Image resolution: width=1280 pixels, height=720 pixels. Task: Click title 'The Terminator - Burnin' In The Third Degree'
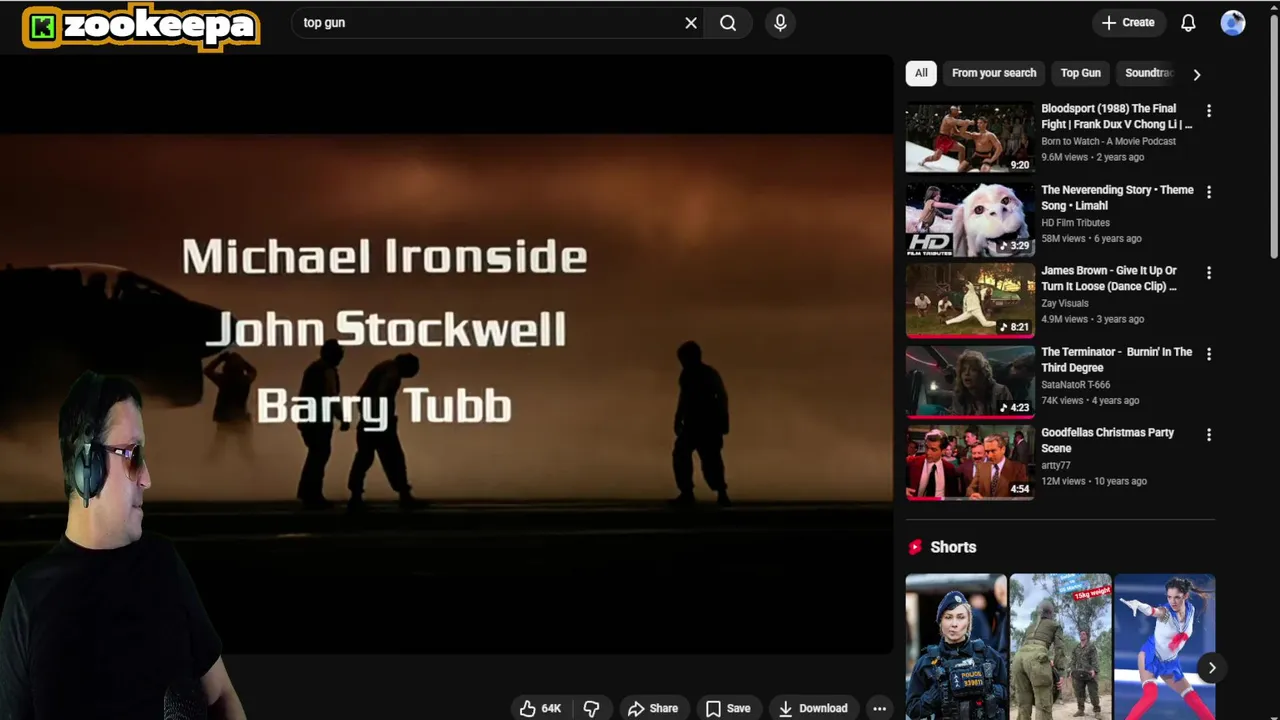click(1116, 359)
